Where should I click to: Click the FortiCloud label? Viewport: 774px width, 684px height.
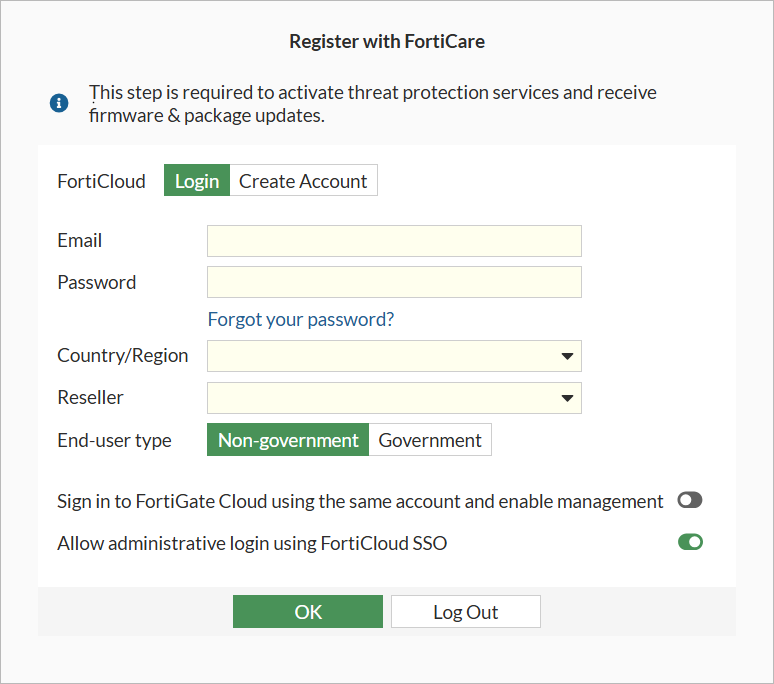[x=101, y=181]
